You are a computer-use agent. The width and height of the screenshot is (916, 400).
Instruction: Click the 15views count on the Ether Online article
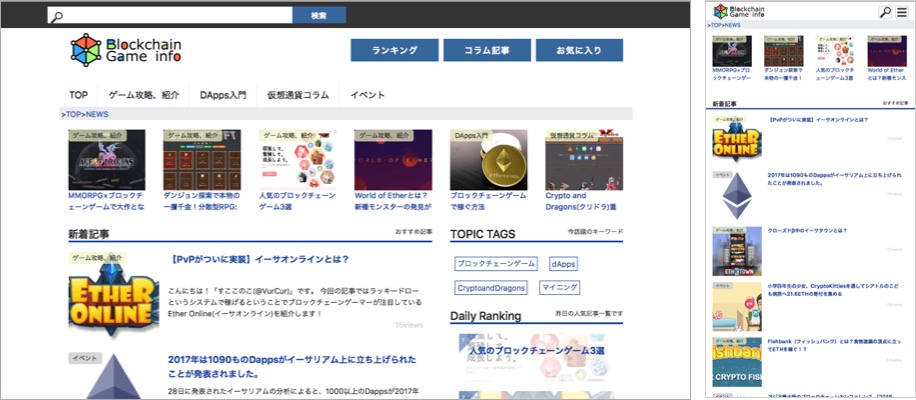pos(409,325)
